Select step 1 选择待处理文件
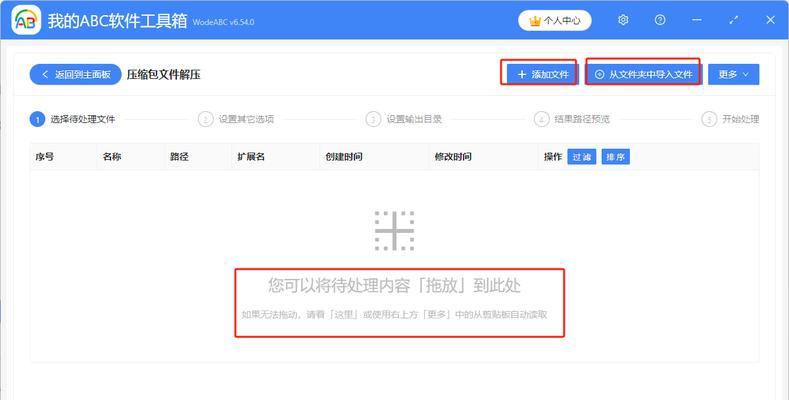Viewport: 789px width, 400px height. (72, 119)
